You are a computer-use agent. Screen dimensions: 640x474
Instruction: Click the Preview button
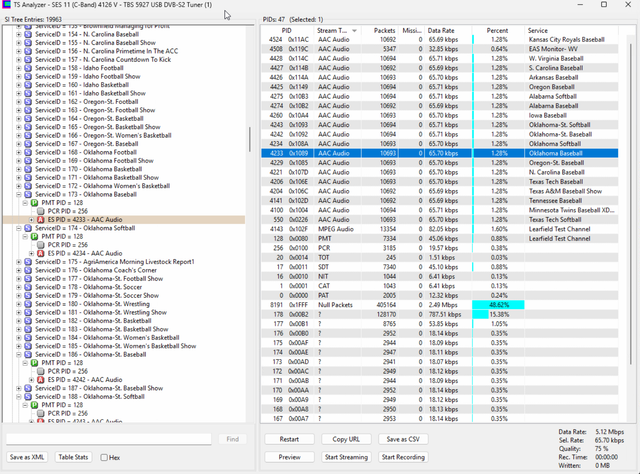coord(289,457)
